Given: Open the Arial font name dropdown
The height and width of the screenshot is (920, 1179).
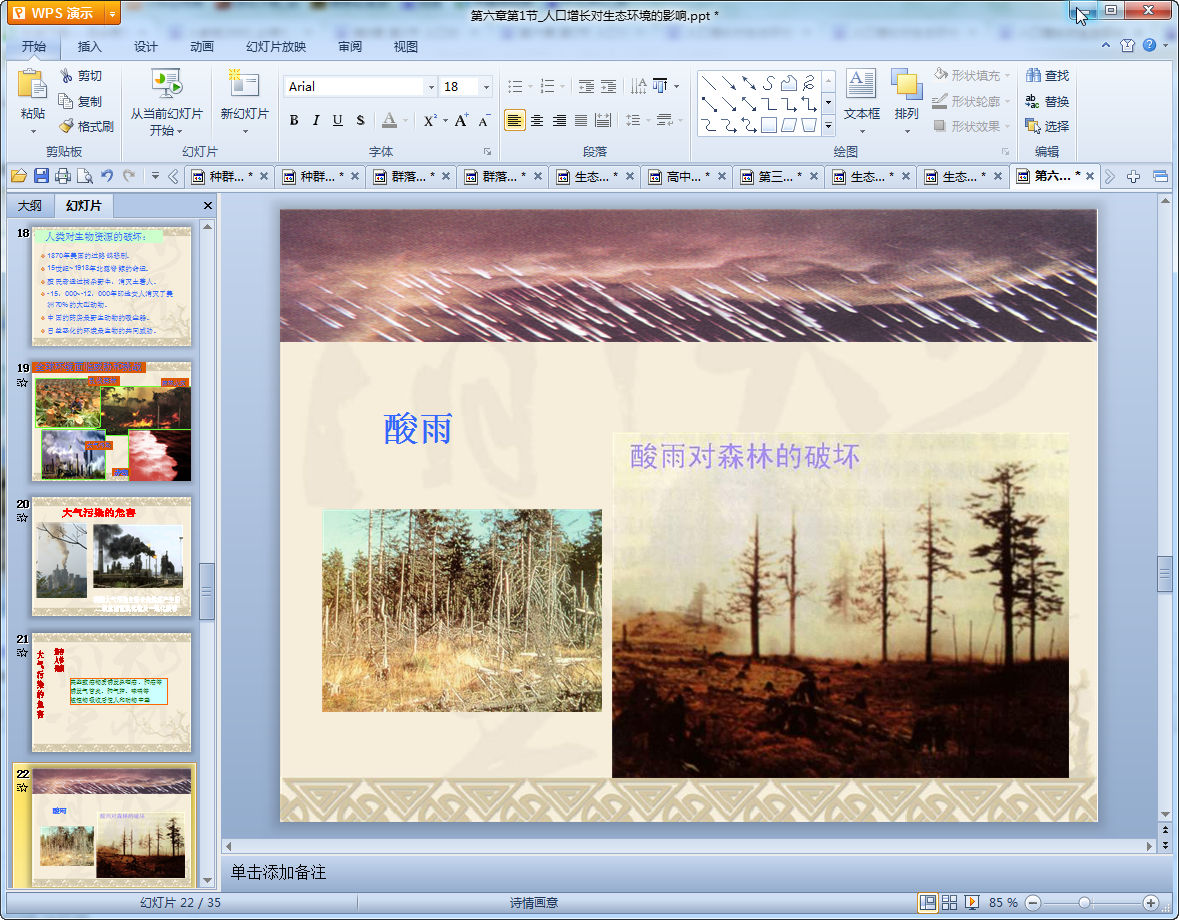Looking at the screenshot, I should click(x=431, y=87).
